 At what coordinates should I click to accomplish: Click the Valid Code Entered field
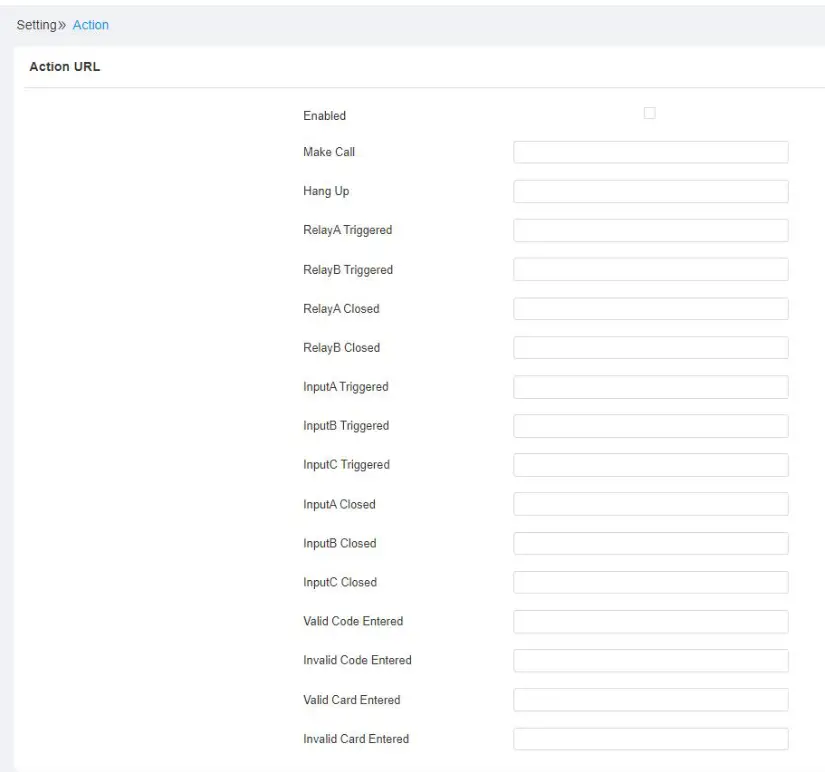click(650, 621)
